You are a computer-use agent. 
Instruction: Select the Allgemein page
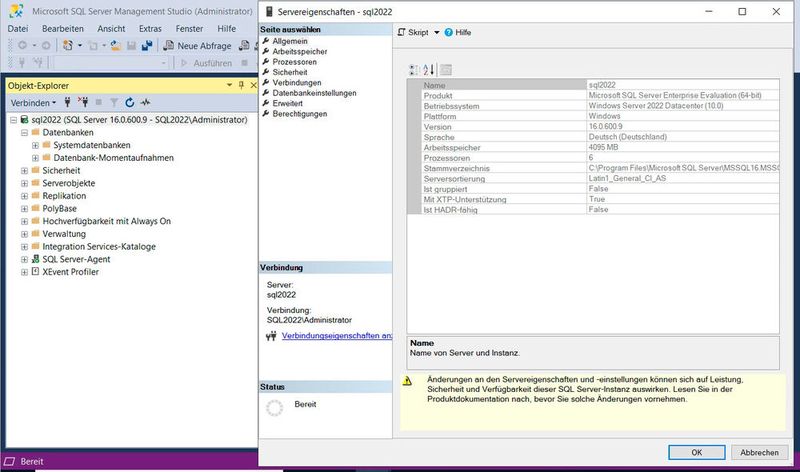pos(290,41)
